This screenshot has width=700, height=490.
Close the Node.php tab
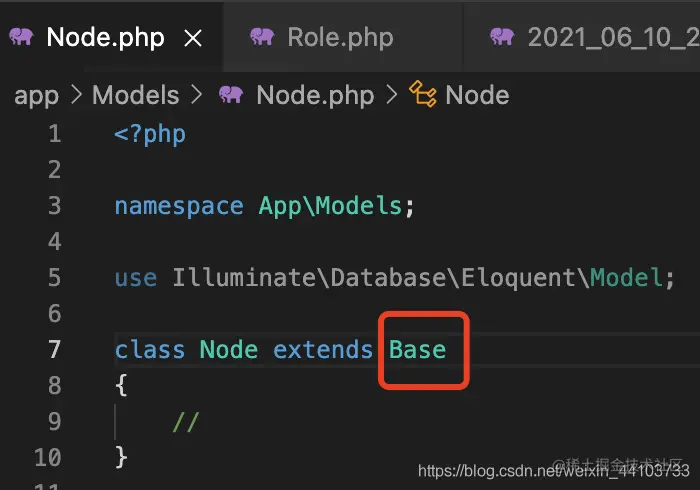click(193, 38)
